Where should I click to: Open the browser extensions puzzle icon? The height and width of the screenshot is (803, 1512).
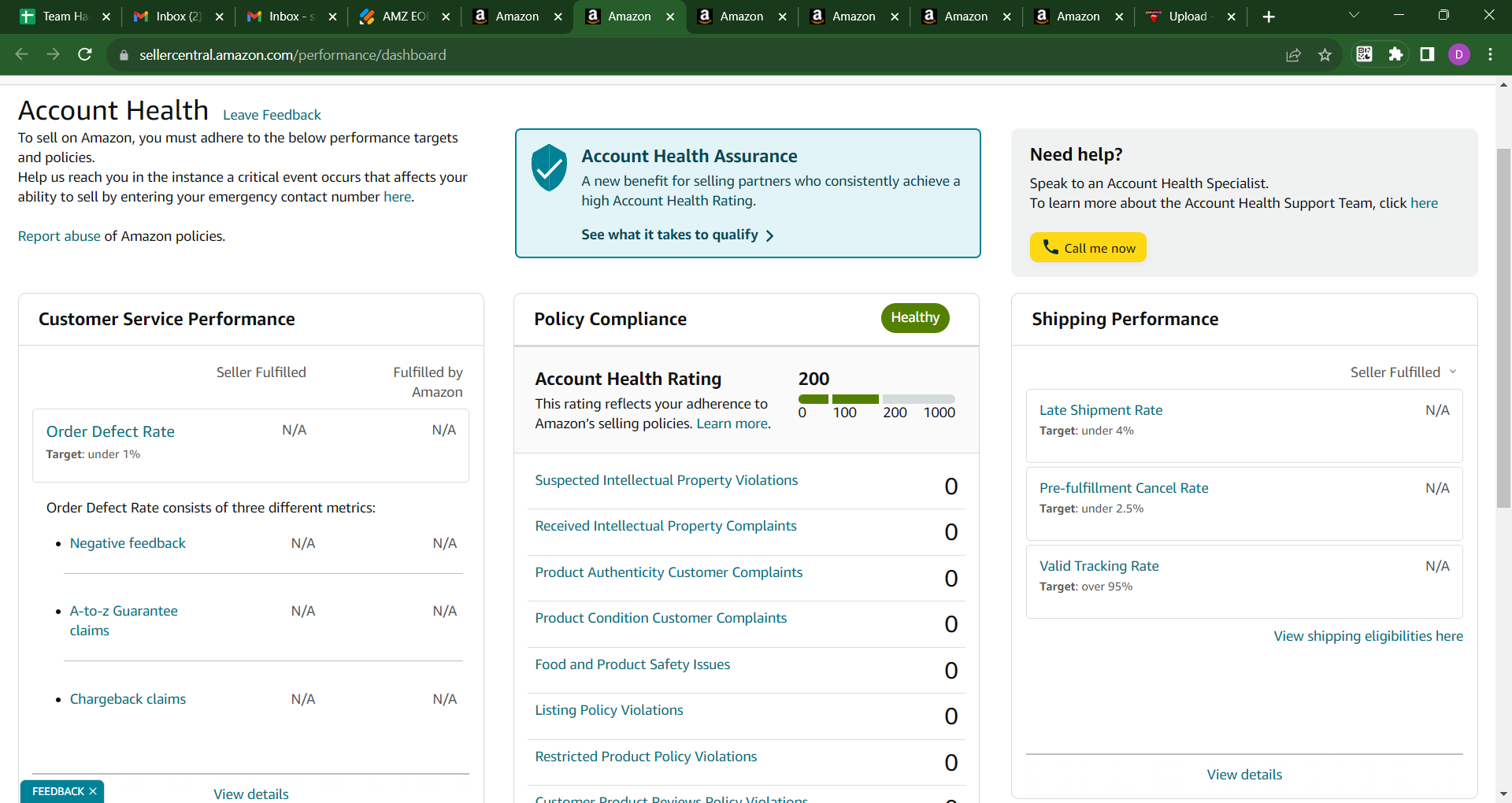[x=1395, y=54]
